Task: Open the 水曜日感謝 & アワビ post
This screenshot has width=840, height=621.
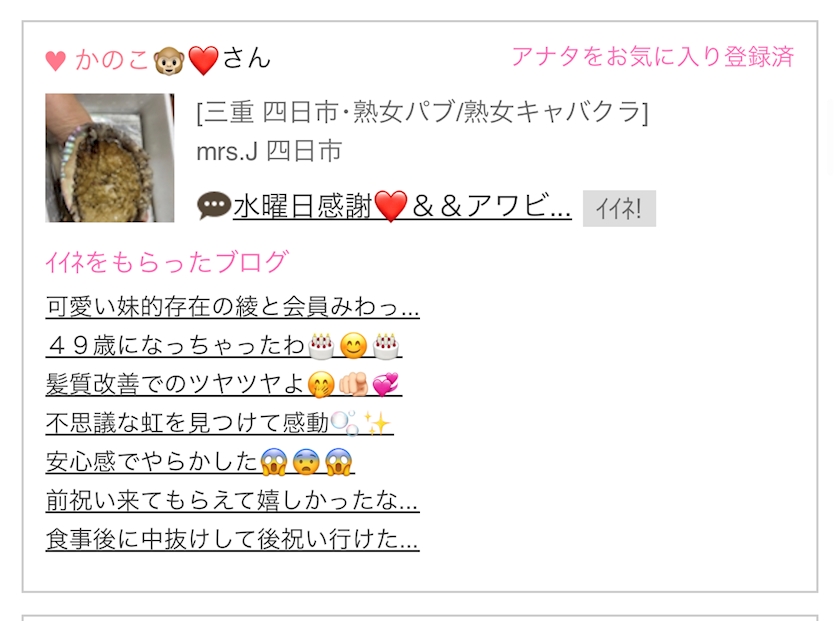Action: click(402, 206)
